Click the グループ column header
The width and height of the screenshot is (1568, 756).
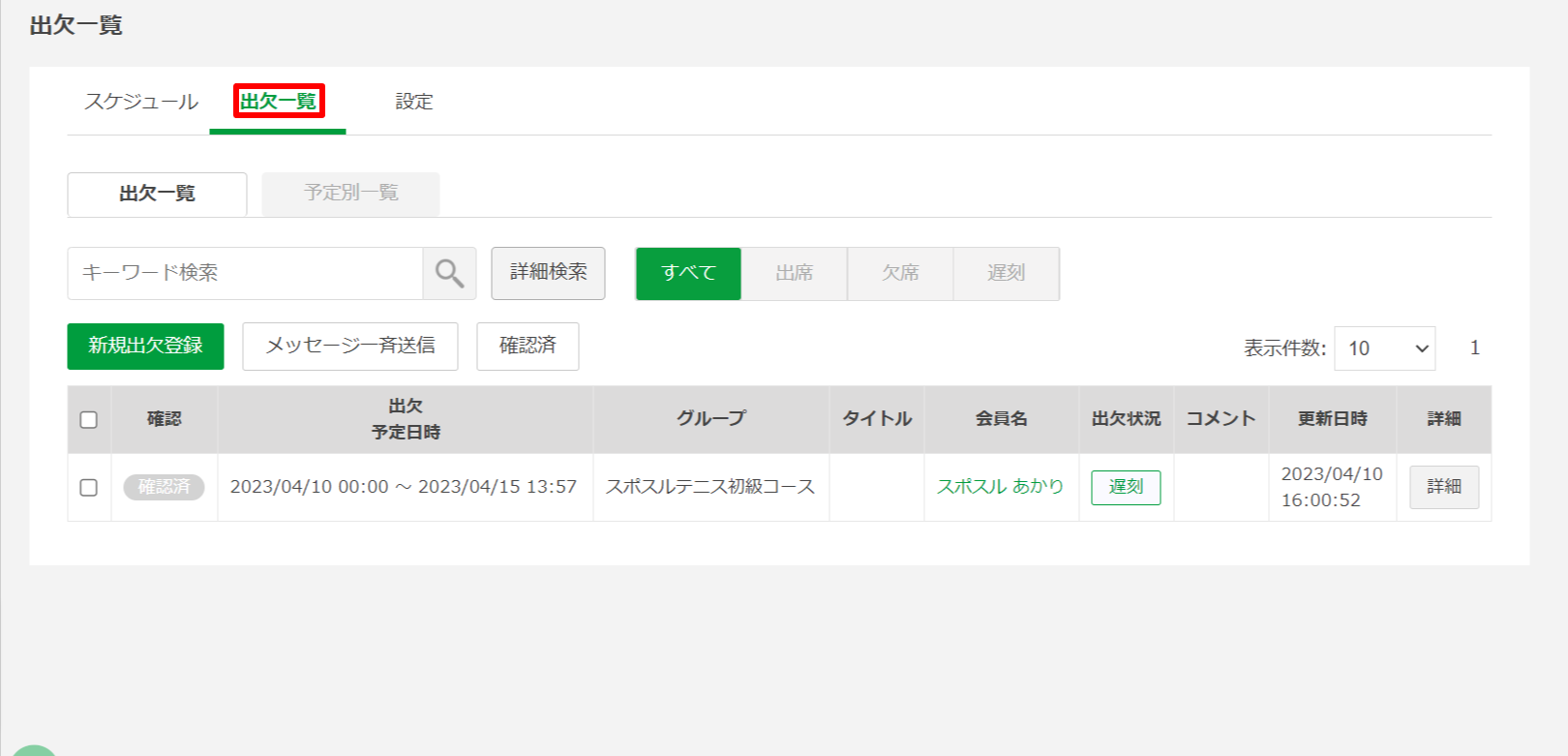(711, 419)
